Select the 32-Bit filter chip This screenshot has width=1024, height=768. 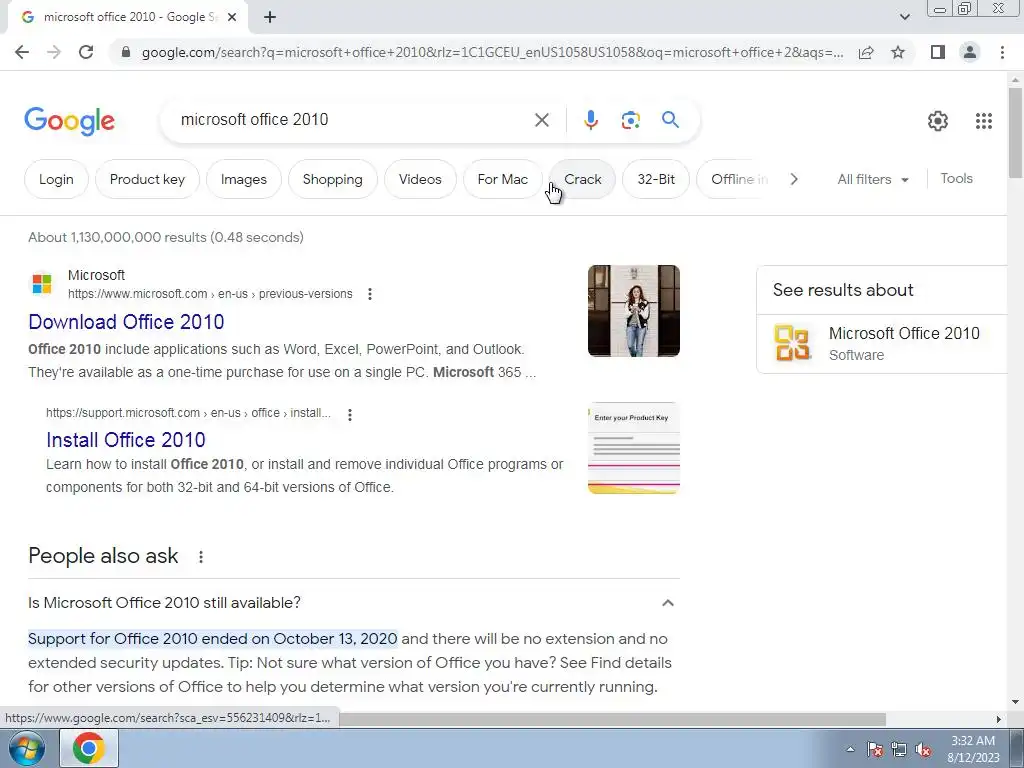tap(656, 179)
